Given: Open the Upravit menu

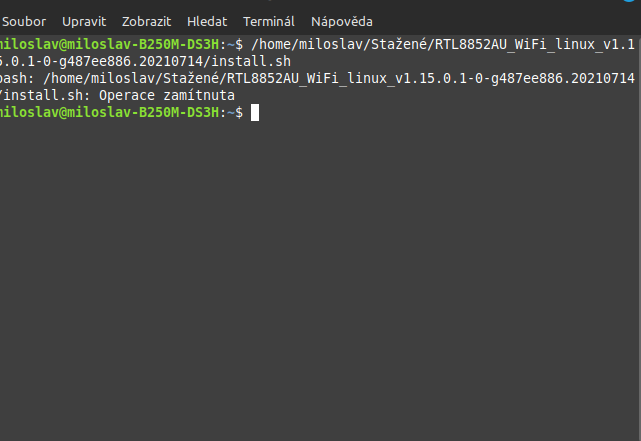Looking at the screenshot, I should coord(85,21).
